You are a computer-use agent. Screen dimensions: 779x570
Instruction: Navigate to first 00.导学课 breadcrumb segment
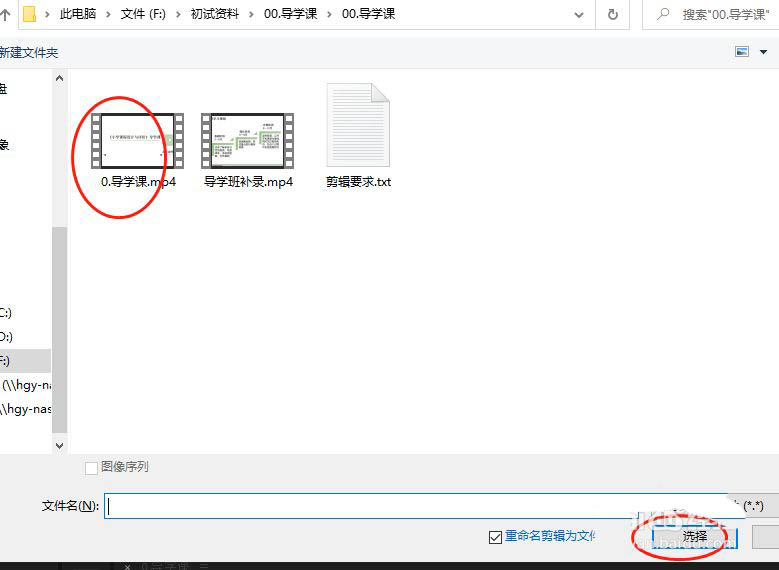pos(291,14)
